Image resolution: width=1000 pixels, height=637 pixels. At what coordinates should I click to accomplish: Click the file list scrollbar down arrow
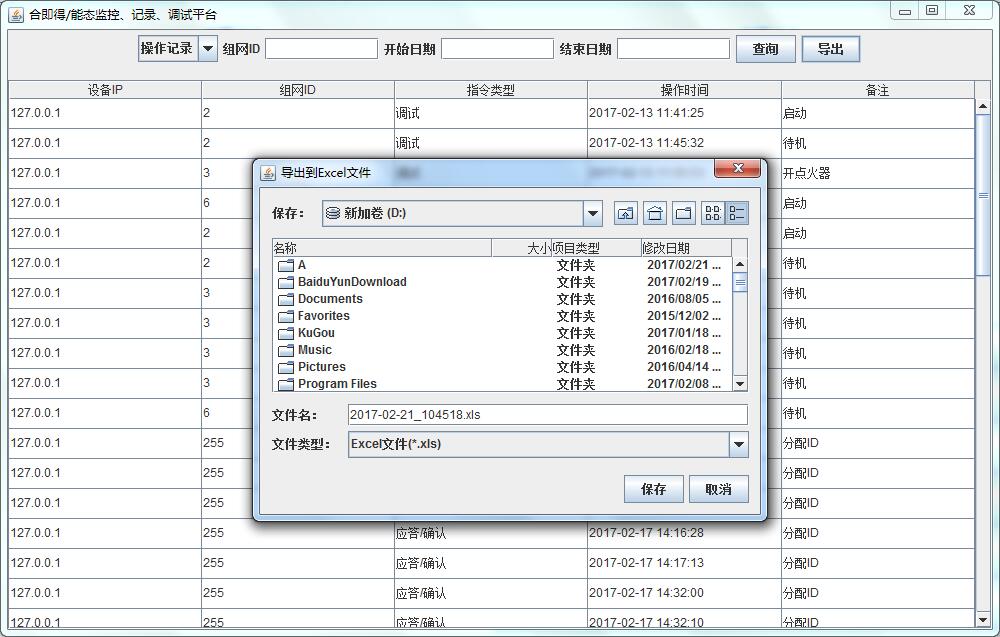[740, 384]
